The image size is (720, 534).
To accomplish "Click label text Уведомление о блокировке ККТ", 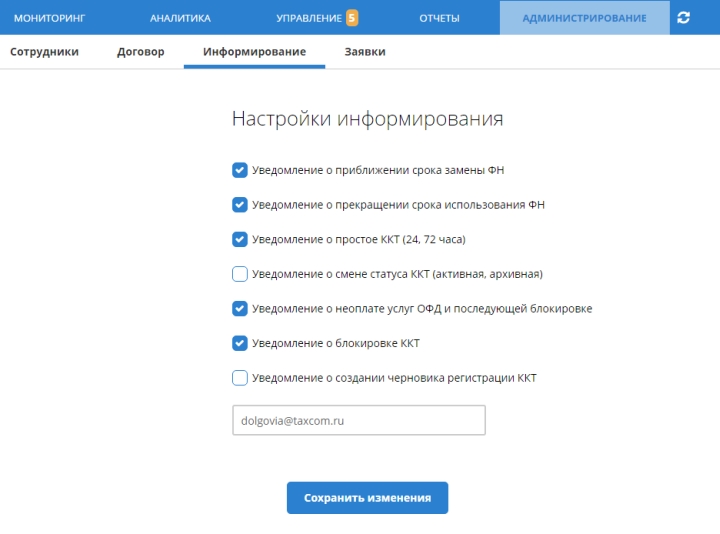I will click(x=336, y=343).
